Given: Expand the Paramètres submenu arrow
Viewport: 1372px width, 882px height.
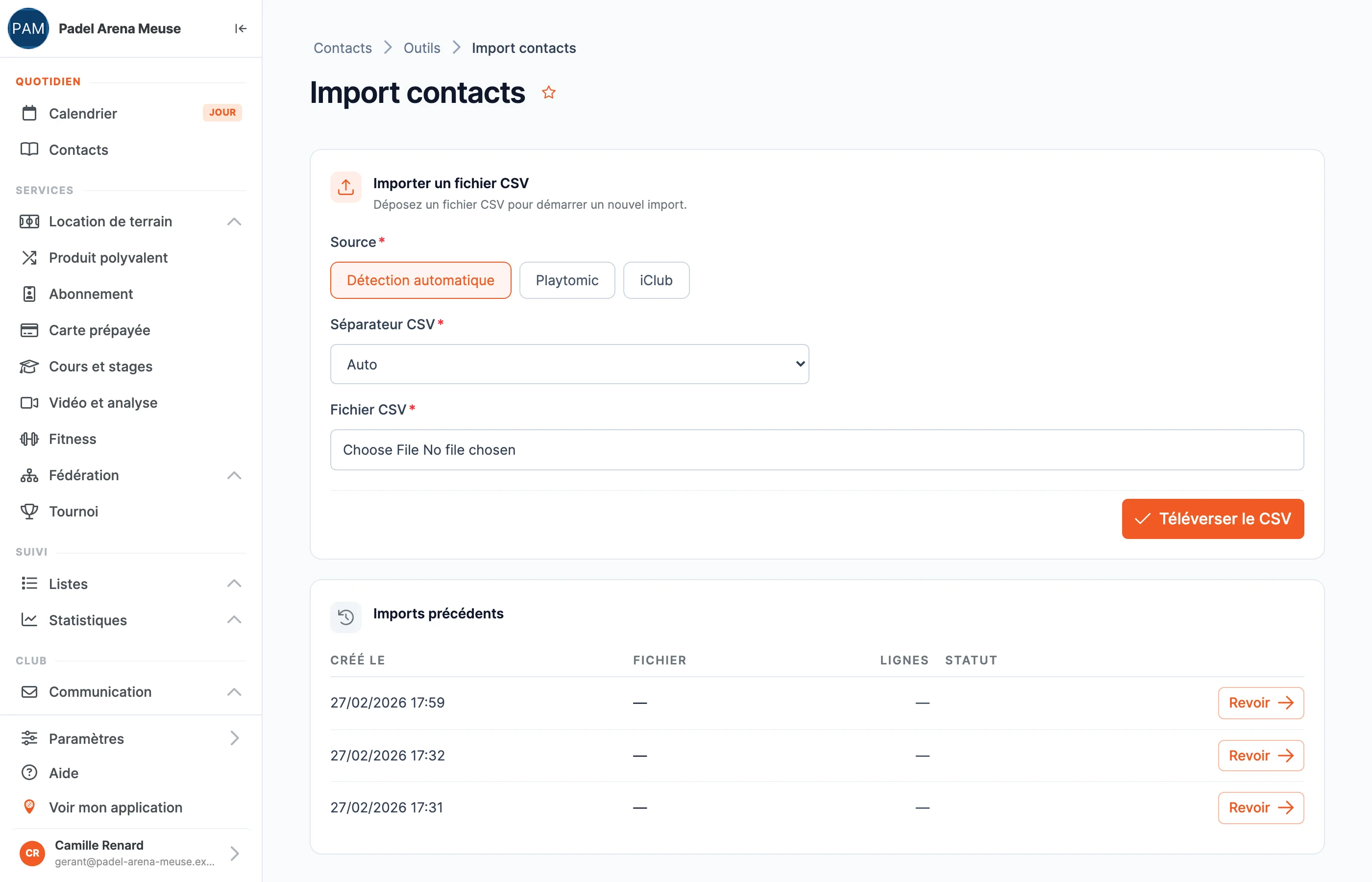Looking at the screenshot, I should (234, 737).
